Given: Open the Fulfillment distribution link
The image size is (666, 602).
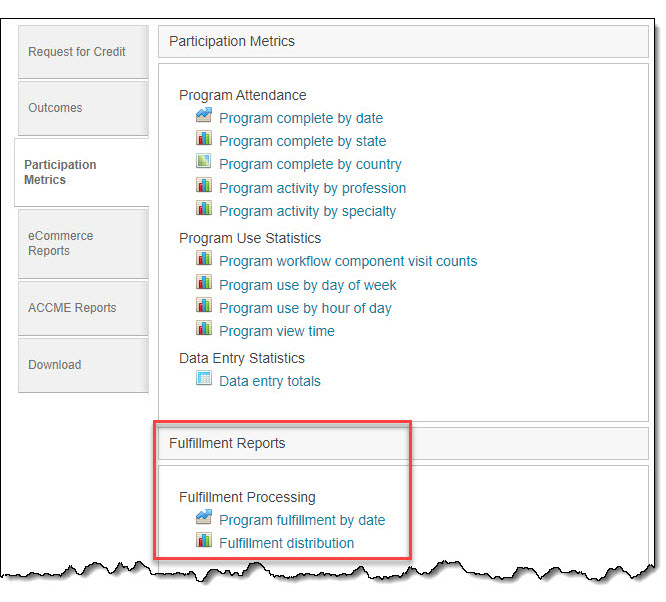Looking at the screenshot, I should click(x=286, y=543).
